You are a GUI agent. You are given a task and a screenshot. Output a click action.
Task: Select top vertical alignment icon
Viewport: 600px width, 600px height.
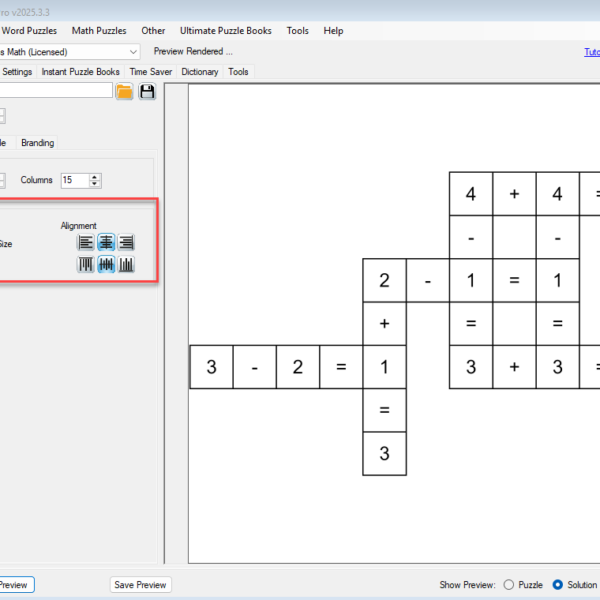[86, 264]
